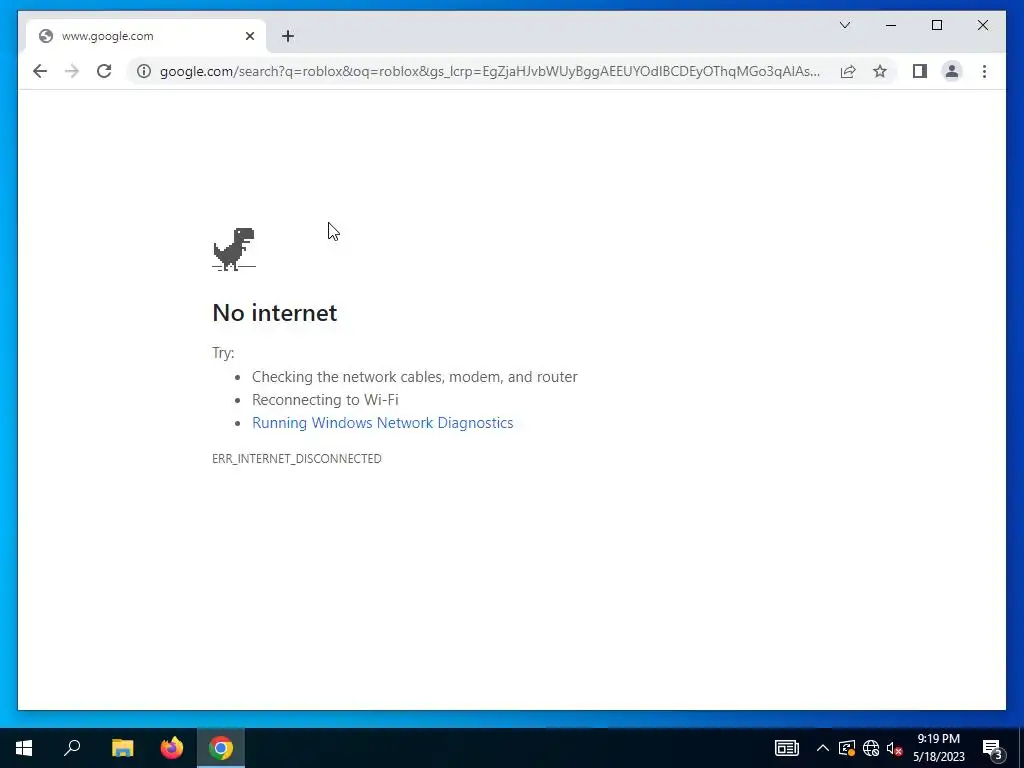Open network status tray icon
This screenshot has width=1024, height=768.
[871, 748]
